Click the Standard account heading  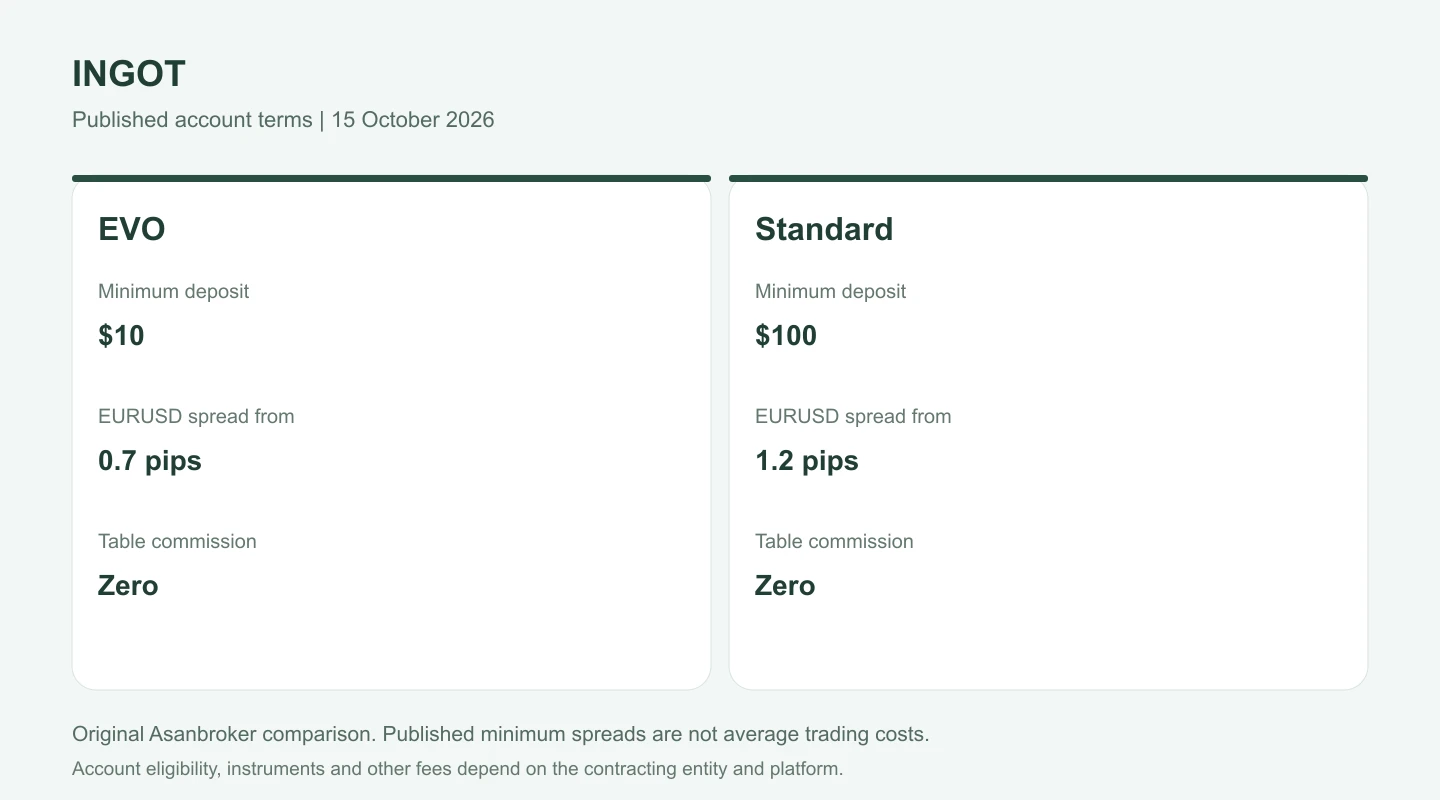pos(824,229)
